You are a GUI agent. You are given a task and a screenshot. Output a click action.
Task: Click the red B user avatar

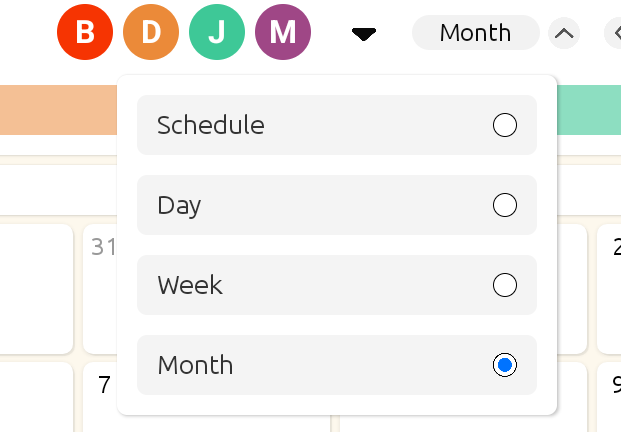(85, 33)
